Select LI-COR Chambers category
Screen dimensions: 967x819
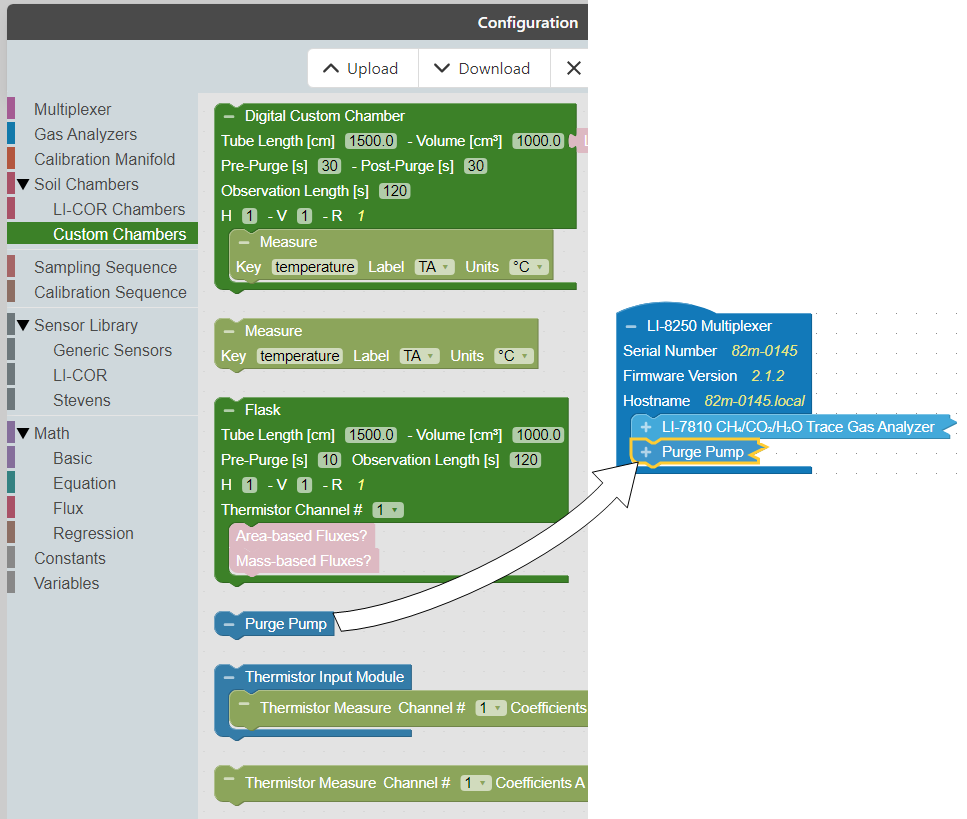pos(119,209)
